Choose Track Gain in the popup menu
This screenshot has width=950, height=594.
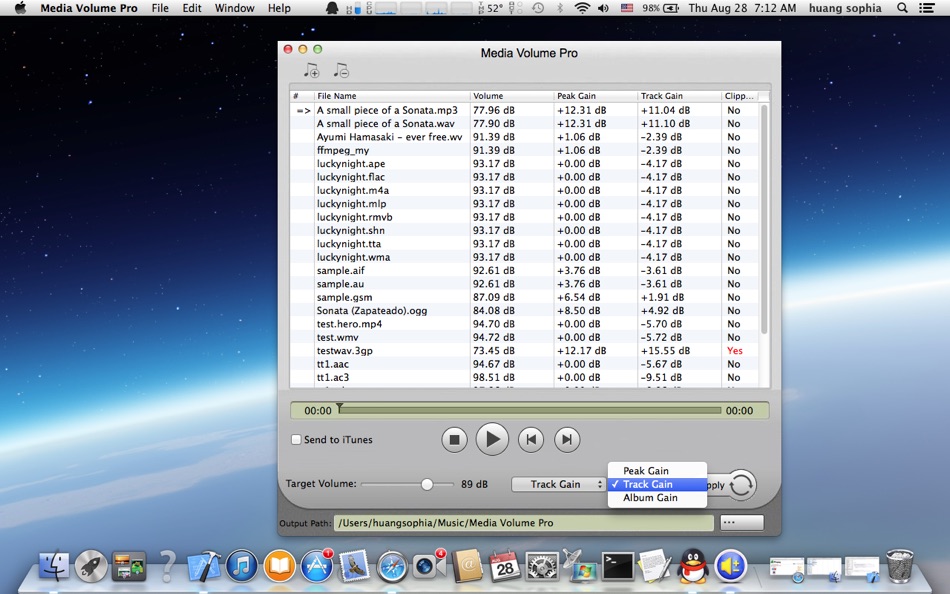click(657, 484)
